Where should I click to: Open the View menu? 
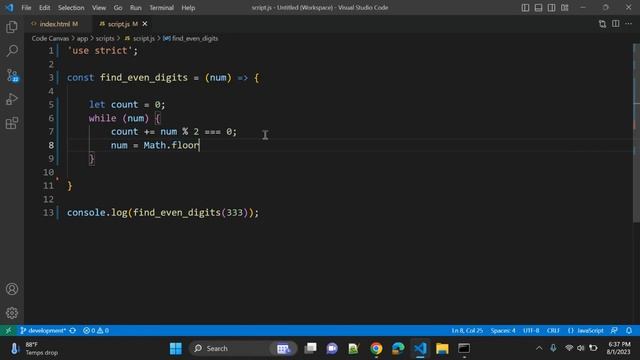click(x=99, y=7)
